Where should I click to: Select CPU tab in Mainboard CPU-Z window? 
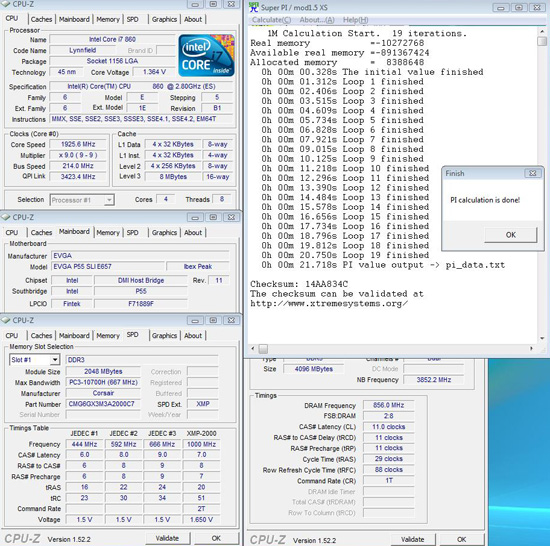(12, 232)
